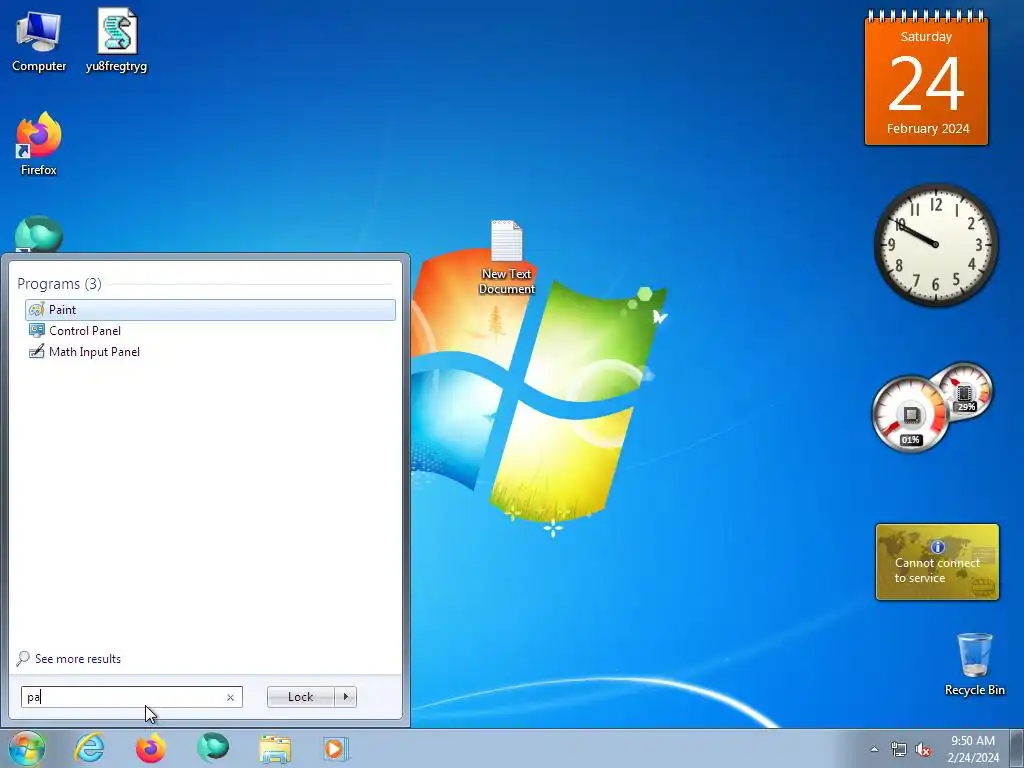This screenshot has height=768, width=1024.
Task: Click the Math Input Panel pen icon
Action: coord(37,351)
